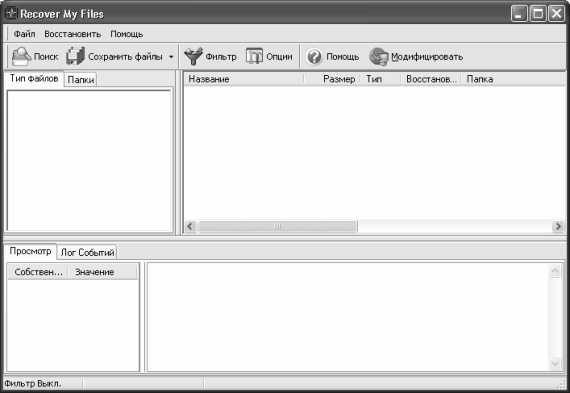Switch to the Просмотр tab
570x393 pixels.
(x=30, y=252)
